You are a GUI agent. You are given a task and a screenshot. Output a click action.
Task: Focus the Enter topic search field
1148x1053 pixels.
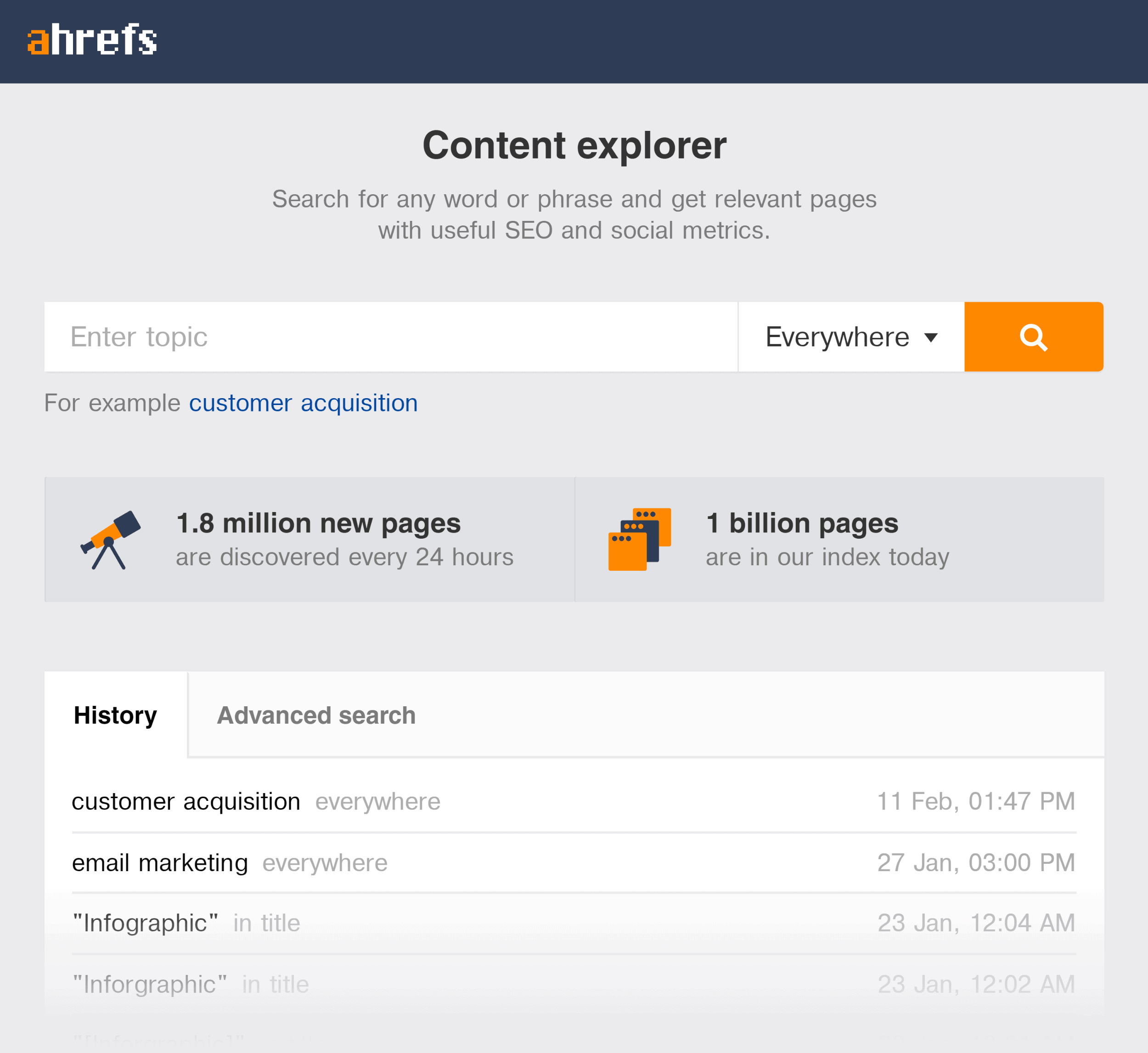click(391, 337)
